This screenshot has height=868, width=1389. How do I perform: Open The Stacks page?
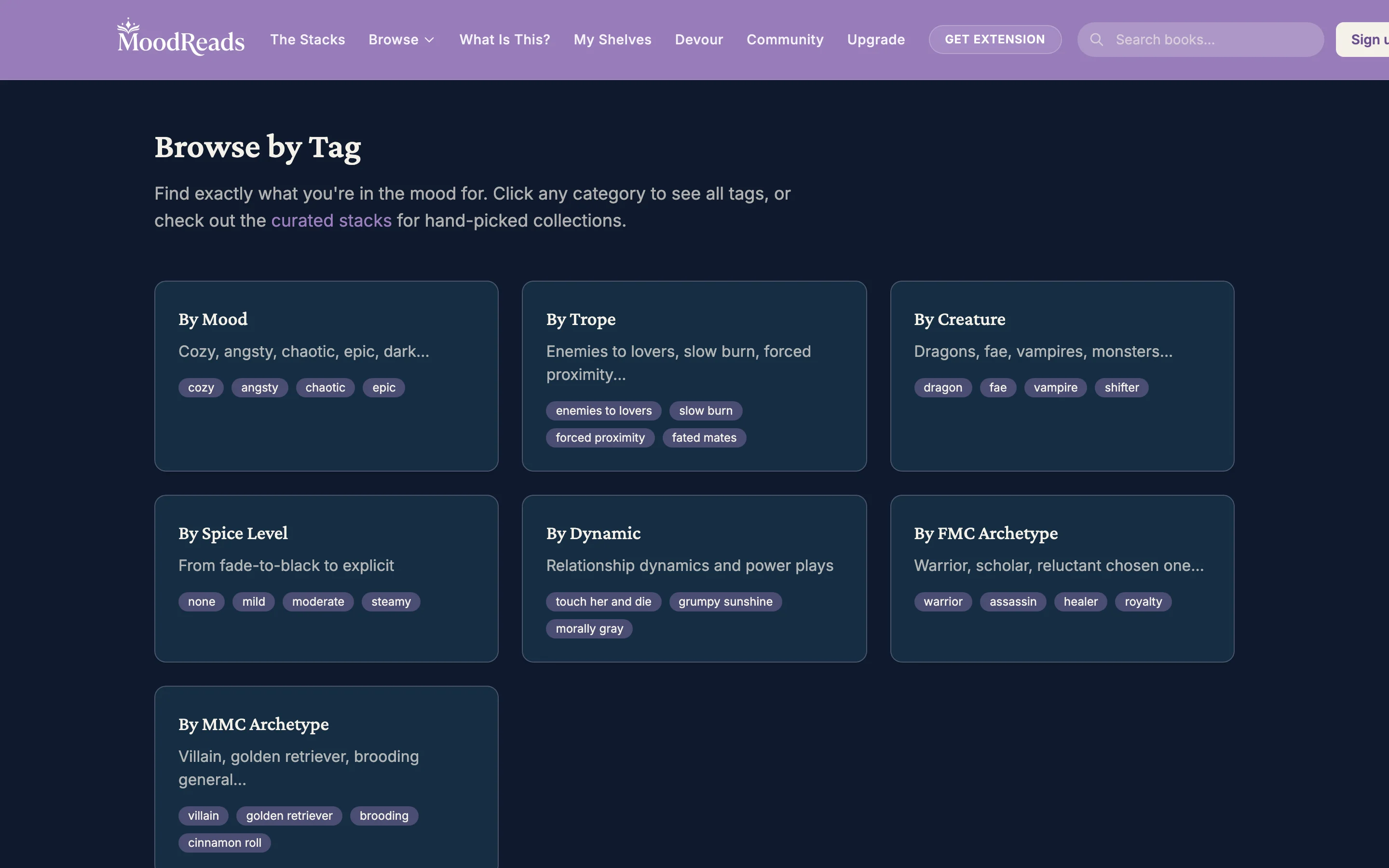coord(308,39)
